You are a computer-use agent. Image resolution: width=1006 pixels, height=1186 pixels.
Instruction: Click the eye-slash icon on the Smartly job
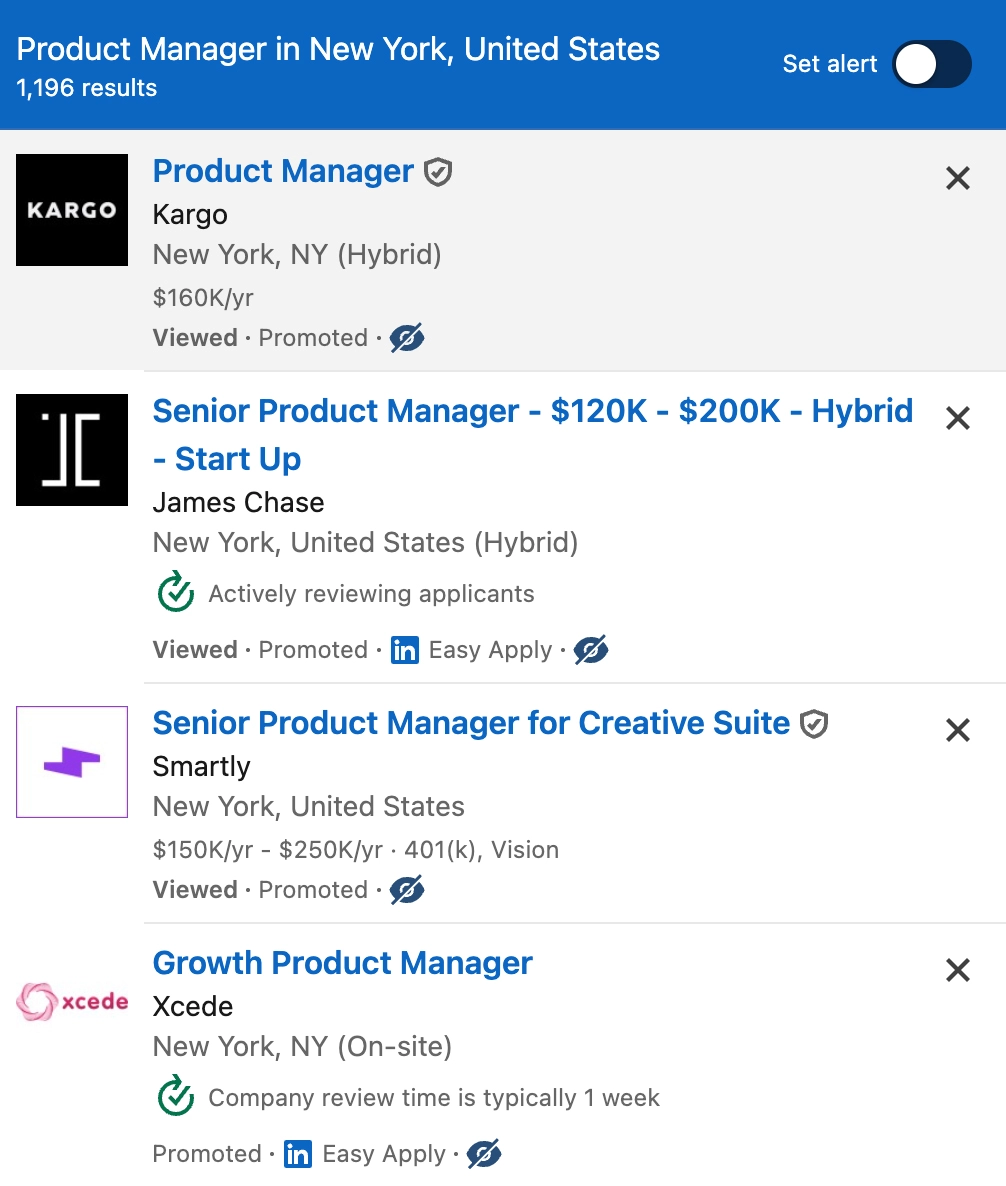[409, 889]
